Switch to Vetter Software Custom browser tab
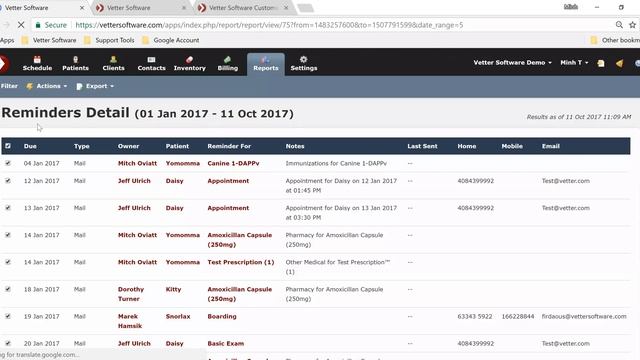 [243, 8]
